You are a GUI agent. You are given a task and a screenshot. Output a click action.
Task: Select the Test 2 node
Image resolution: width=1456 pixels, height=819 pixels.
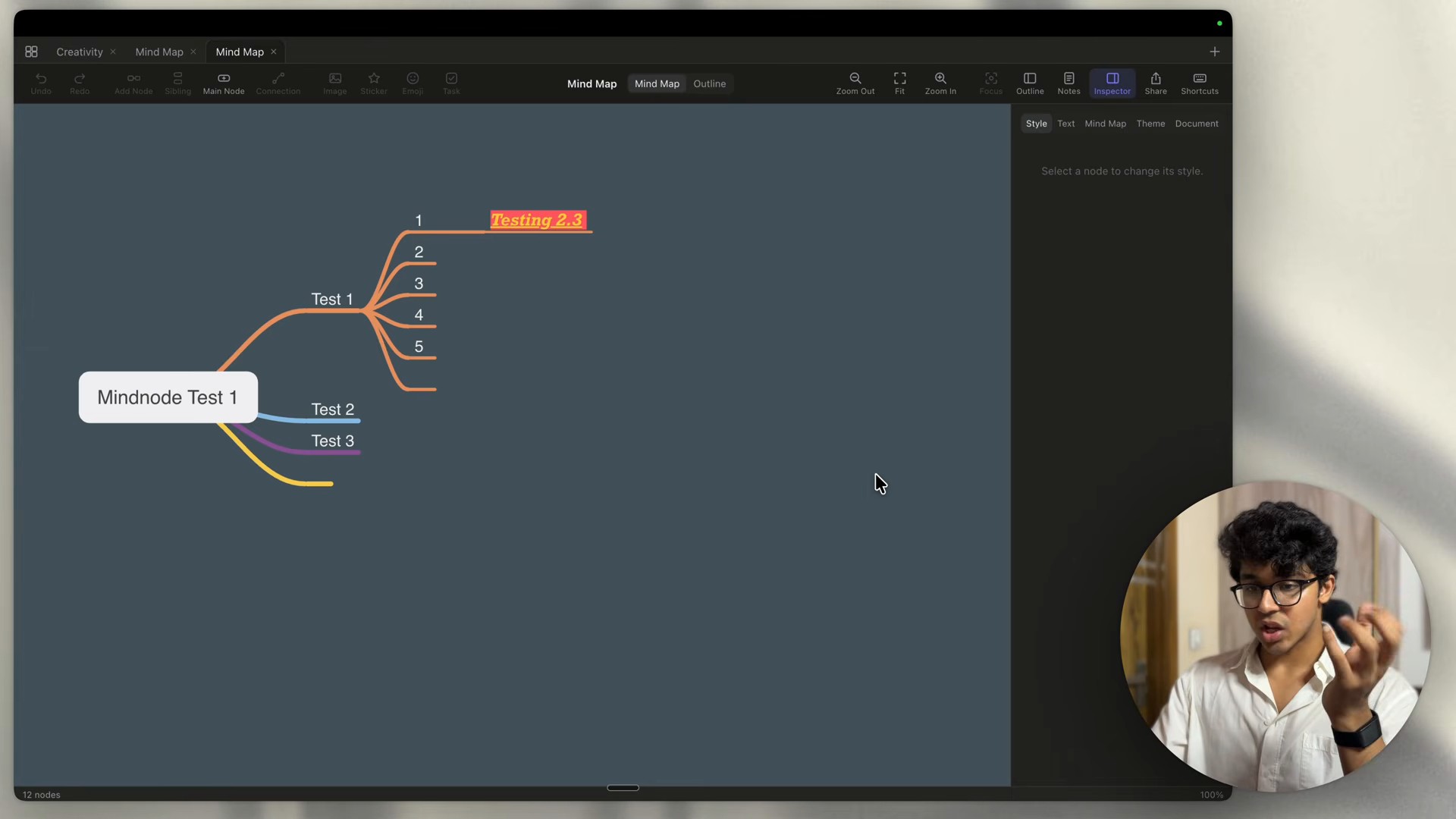(333, 409)
